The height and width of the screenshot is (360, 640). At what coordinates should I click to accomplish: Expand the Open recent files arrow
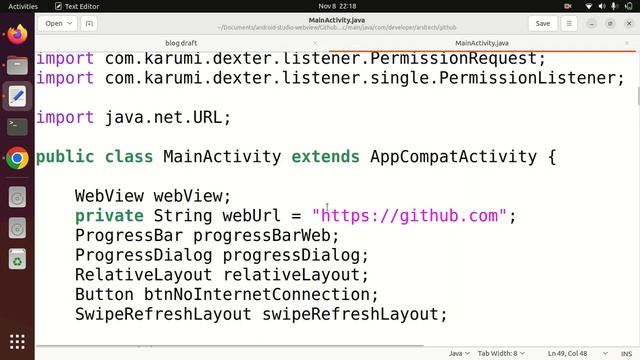pos(70,24)
